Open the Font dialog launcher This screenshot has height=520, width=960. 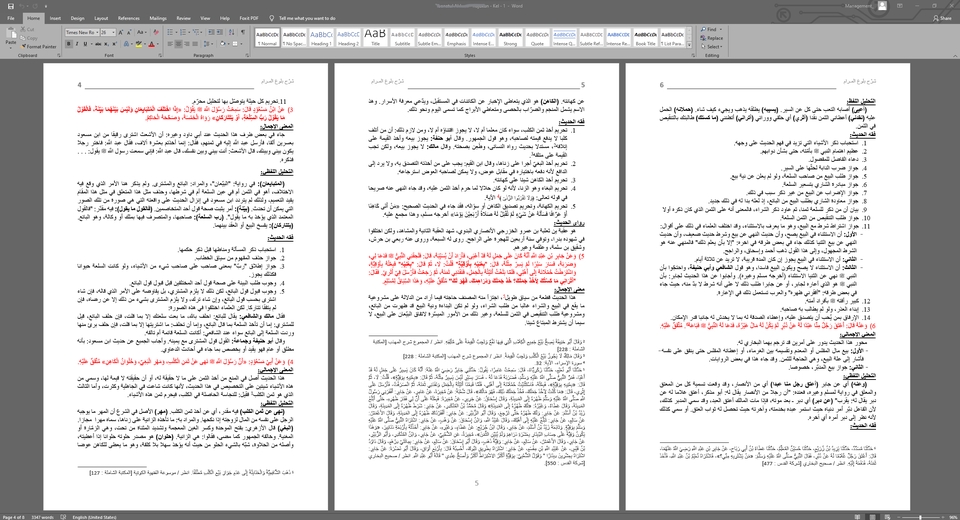tap(160, 55)
